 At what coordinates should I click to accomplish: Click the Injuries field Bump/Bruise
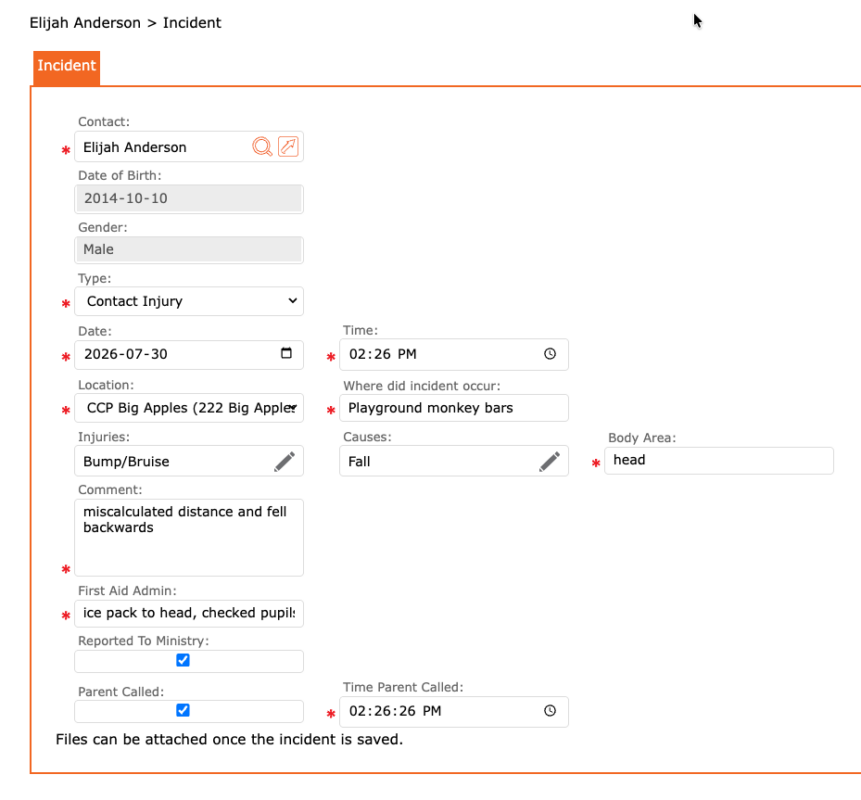coord(189,461)
